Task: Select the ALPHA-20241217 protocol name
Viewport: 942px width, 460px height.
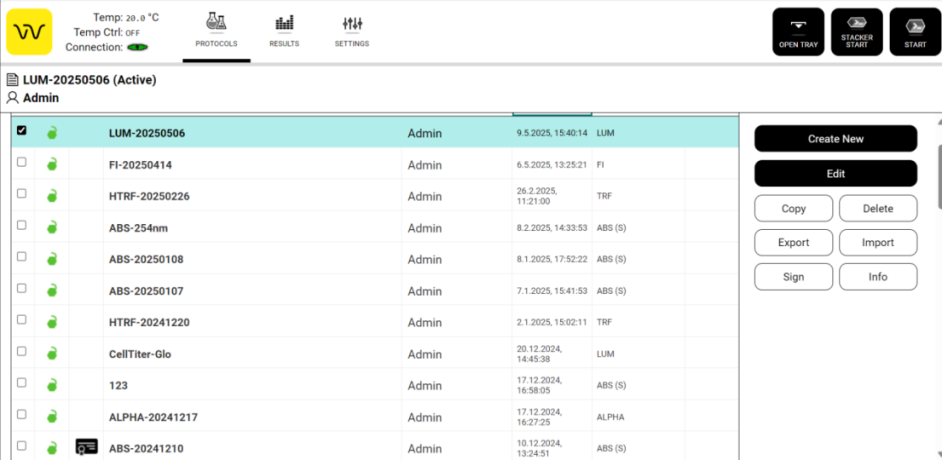Action: (153, 417)
